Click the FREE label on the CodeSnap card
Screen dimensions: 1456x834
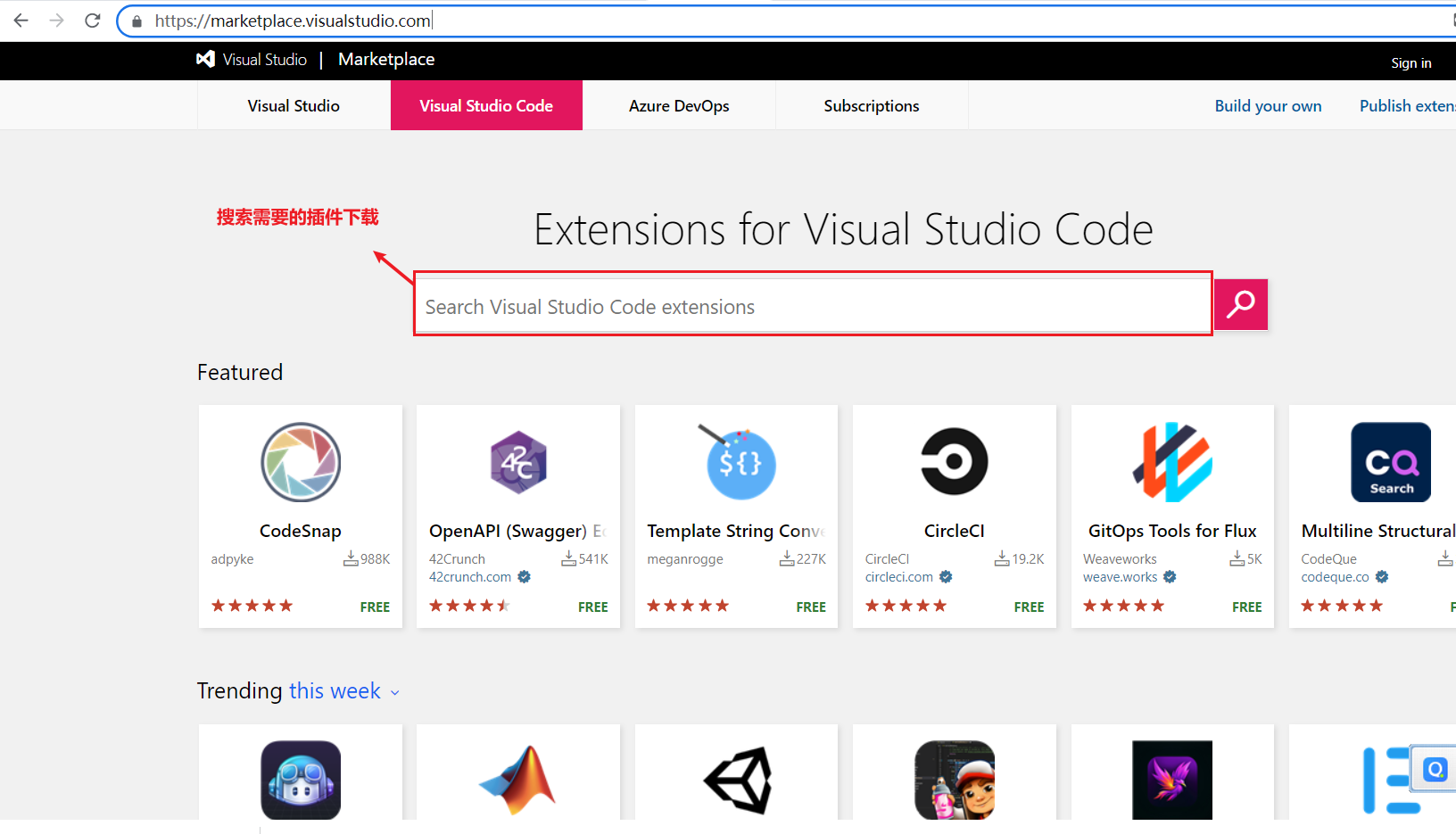tap(375, 607)
